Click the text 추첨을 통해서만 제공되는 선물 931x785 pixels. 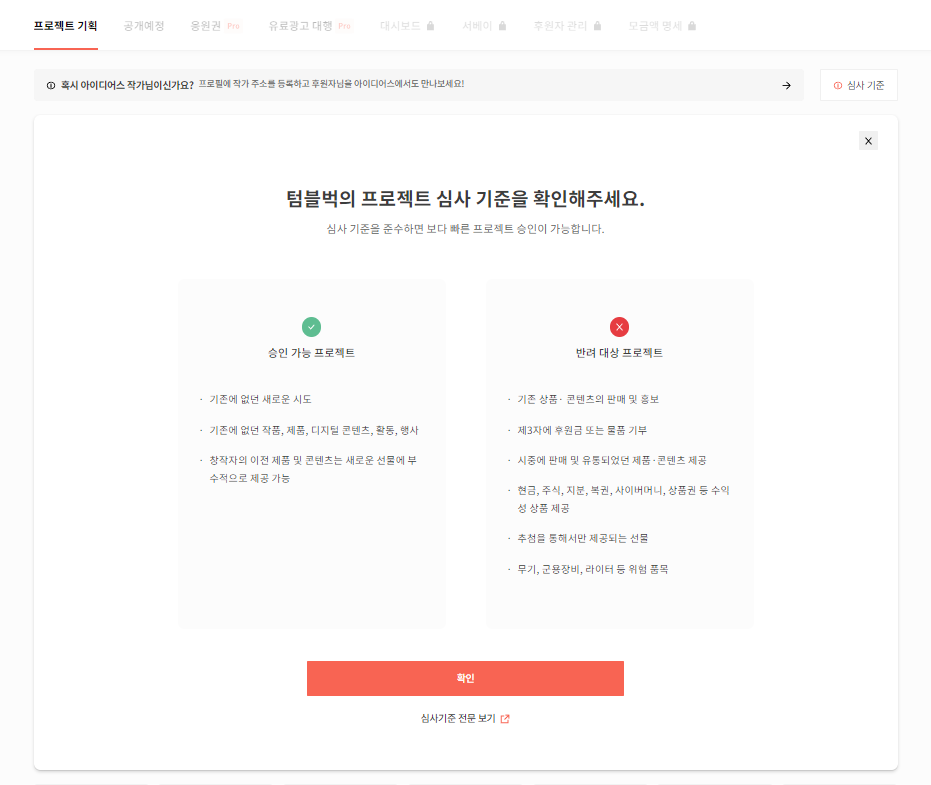pyautogui.click(x=582, y=538)
